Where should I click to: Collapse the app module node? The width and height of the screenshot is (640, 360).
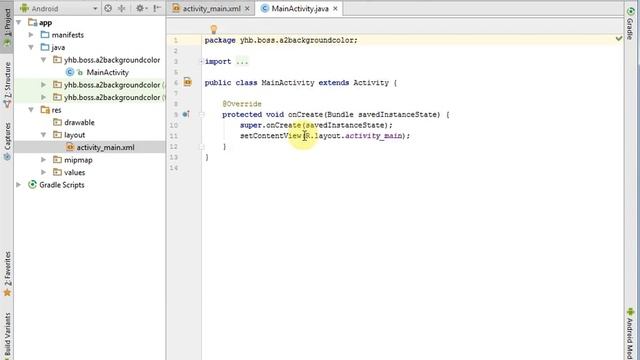(19, 22)
